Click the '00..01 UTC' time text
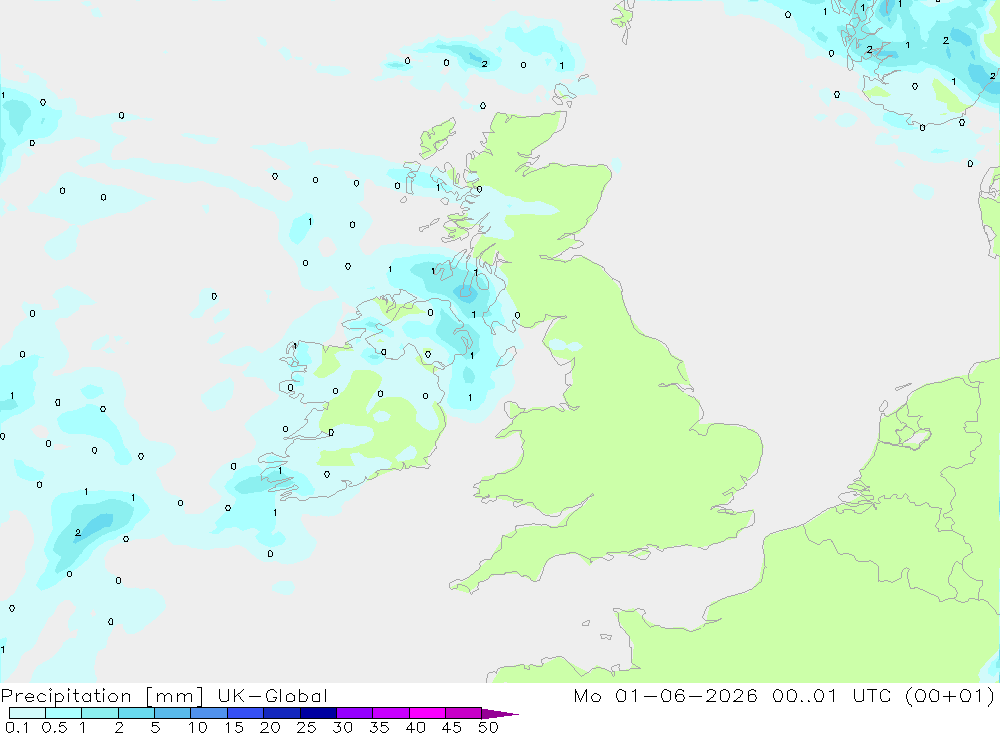 tap(831, 696)
